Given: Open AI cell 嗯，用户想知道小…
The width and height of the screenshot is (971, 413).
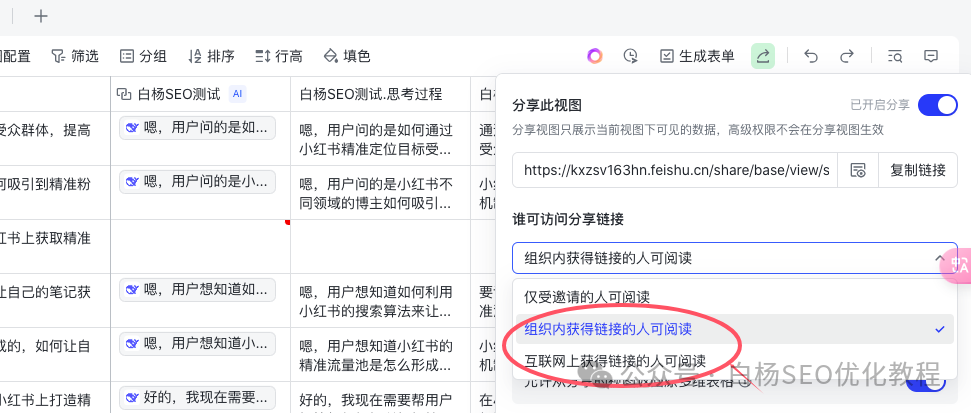Looking at the screenshot, I should pyautogui.click(x=197, y=343).
